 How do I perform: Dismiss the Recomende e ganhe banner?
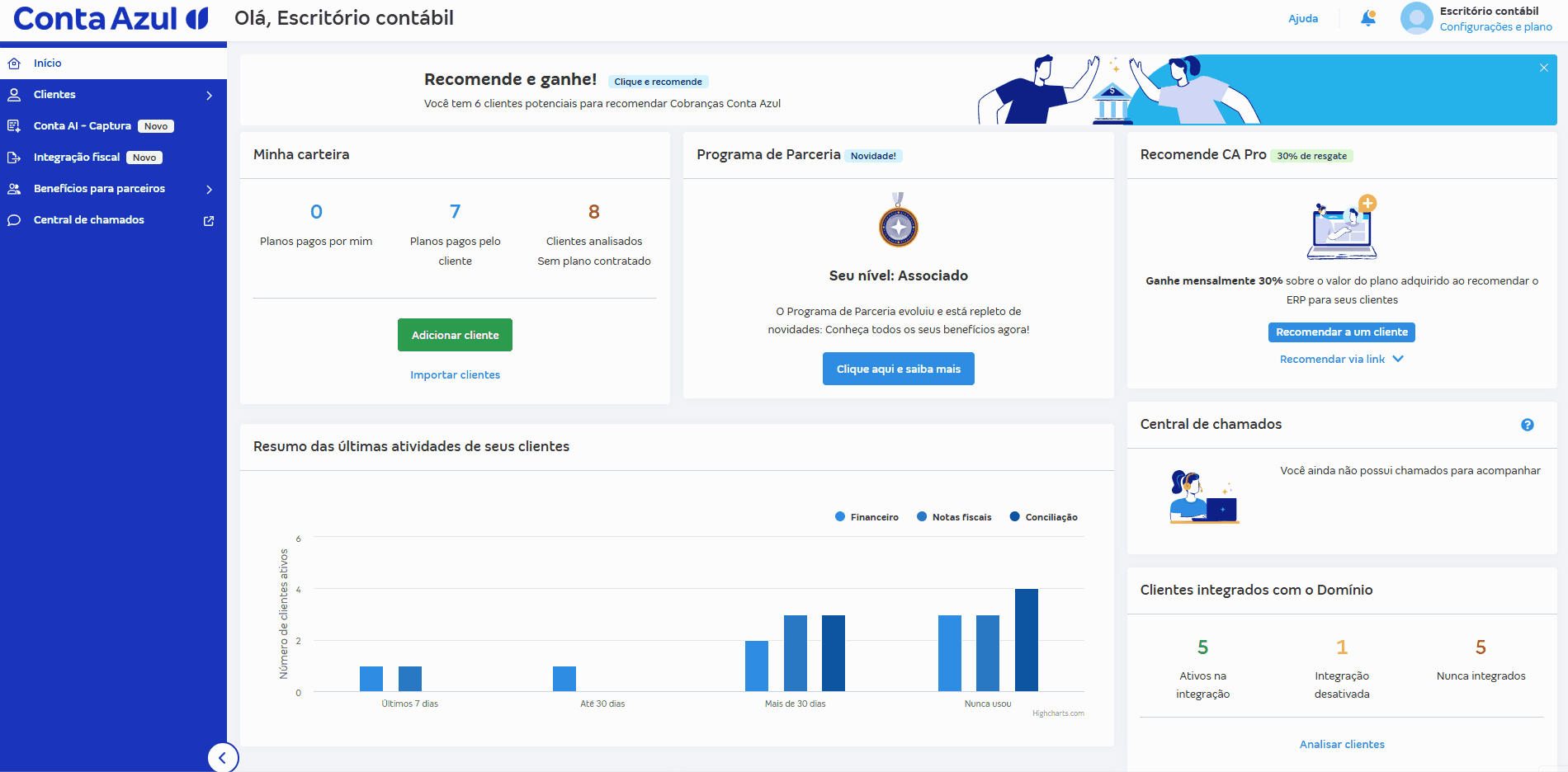click(1543, 68)
